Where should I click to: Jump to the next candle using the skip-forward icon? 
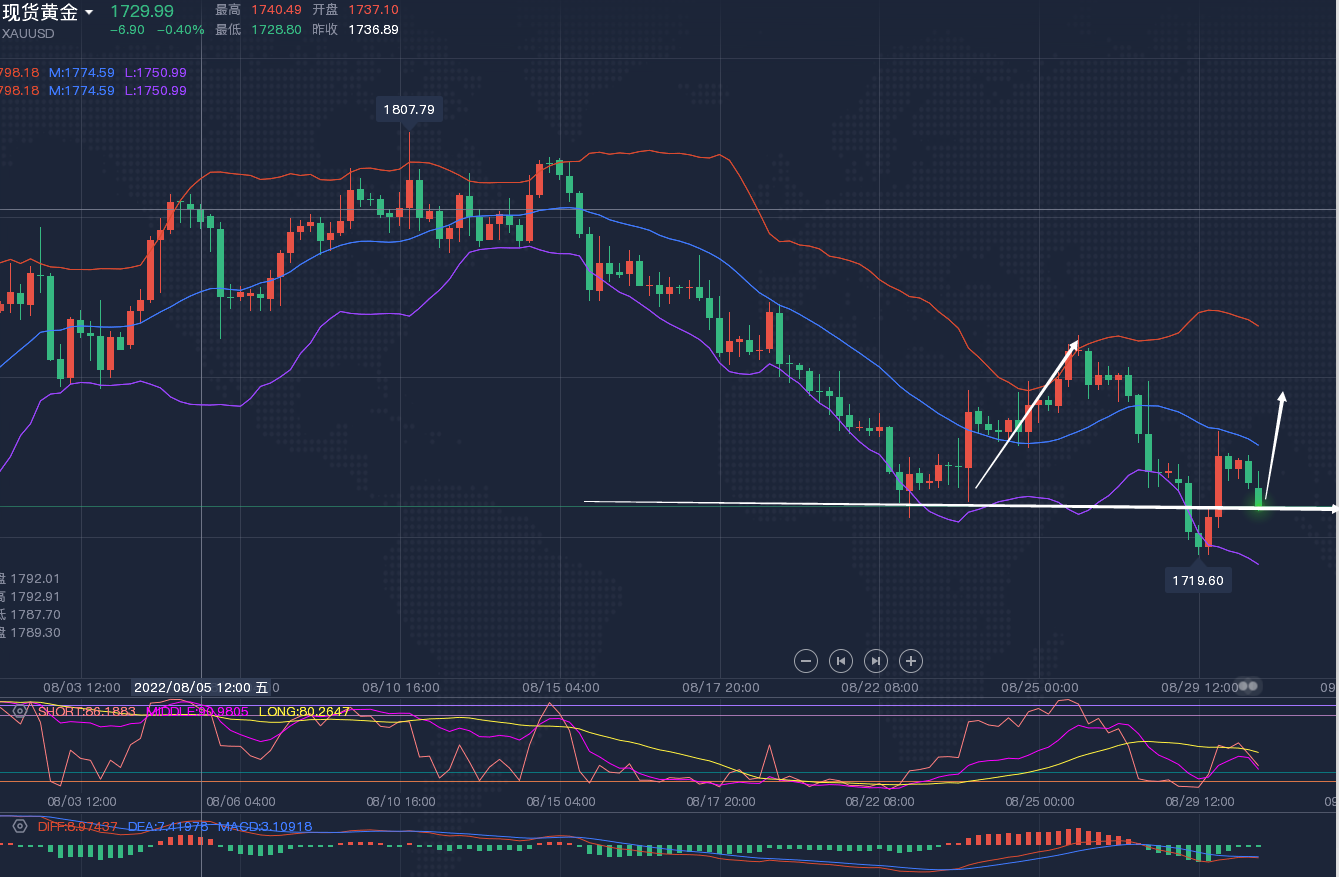pyautogui.click(x=876, y=660)
